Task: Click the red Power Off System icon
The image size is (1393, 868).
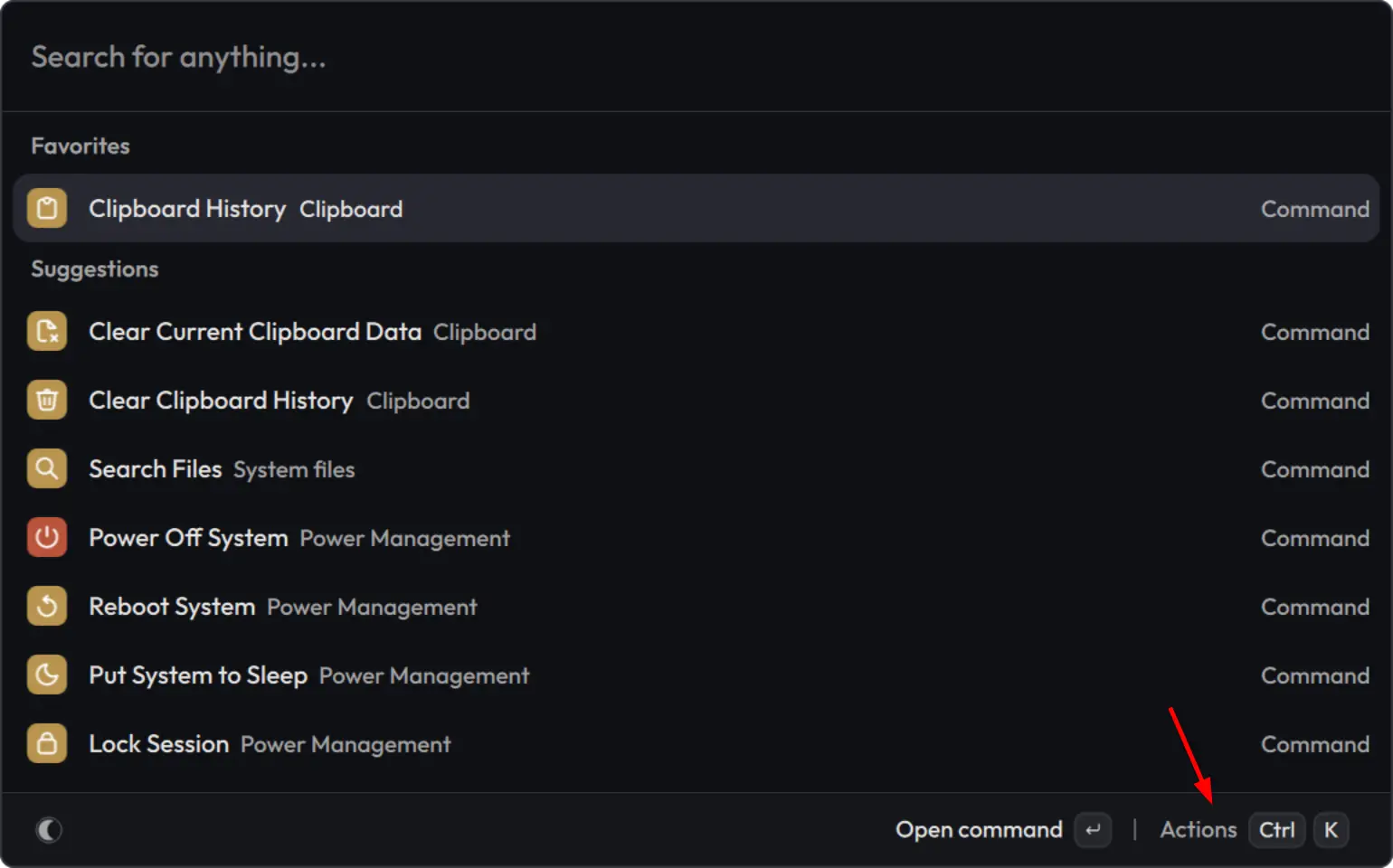Action: (x=47, y=538)
